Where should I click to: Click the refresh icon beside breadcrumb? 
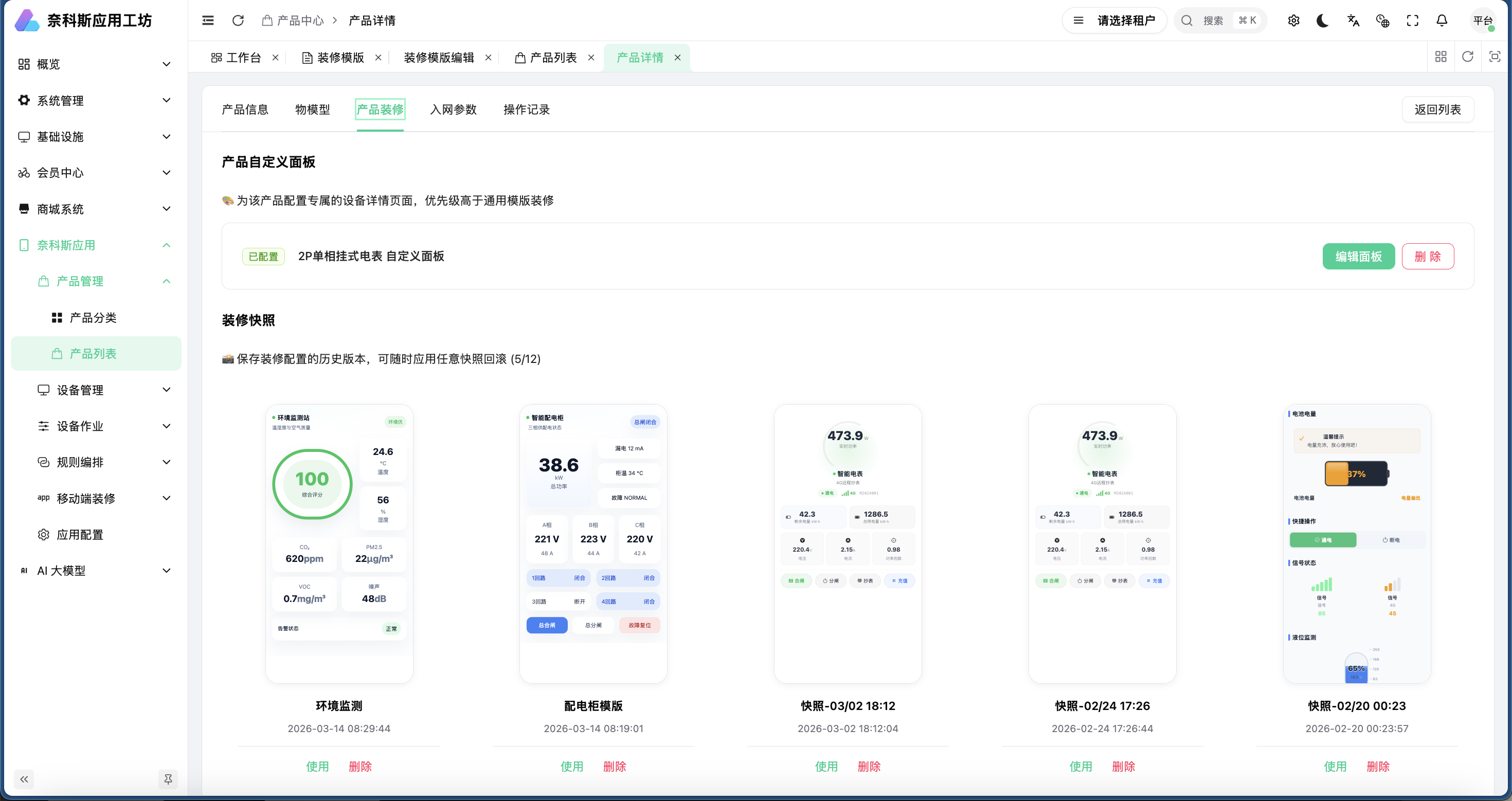point(238,21)
